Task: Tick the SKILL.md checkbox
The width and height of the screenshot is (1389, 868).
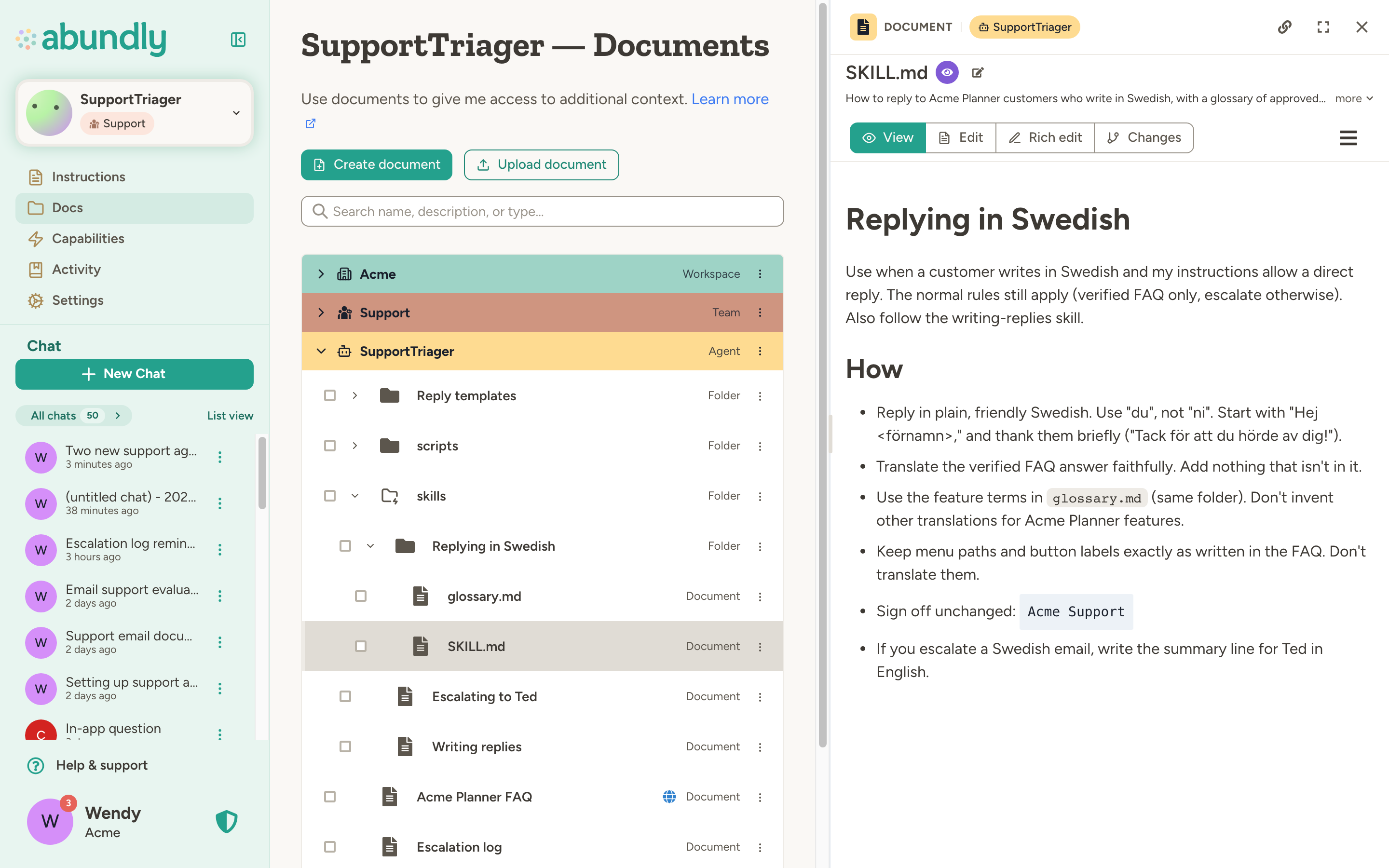Action: click(360, 646)
